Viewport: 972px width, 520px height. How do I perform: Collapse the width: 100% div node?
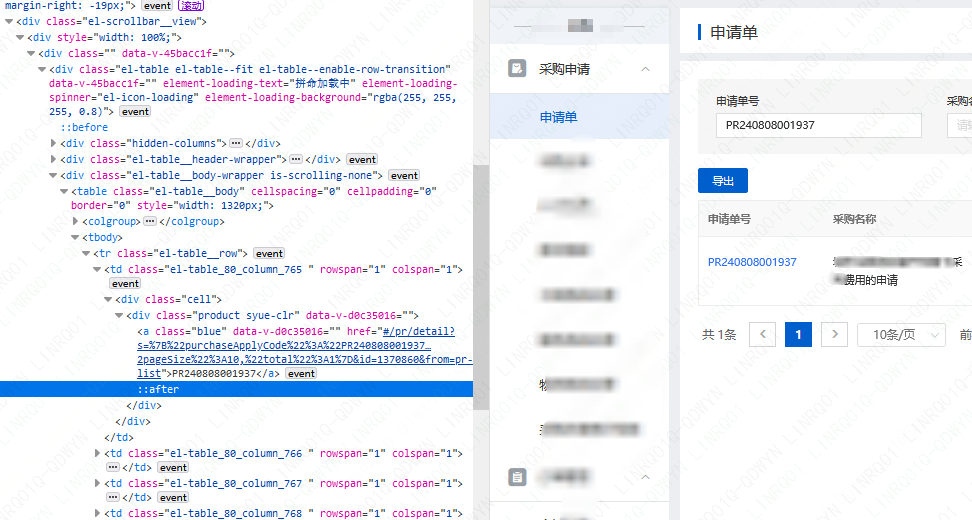(x=20, y=38)
